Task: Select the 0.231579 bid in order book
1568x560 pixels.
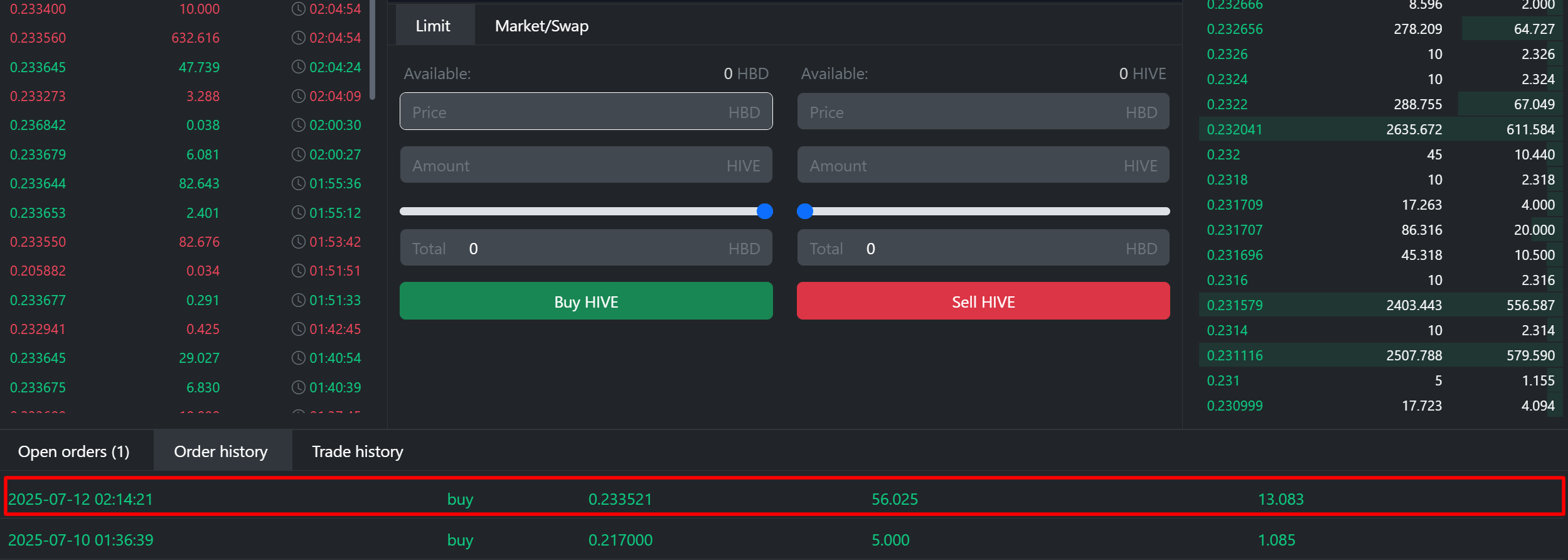Action: (1380, 305)
